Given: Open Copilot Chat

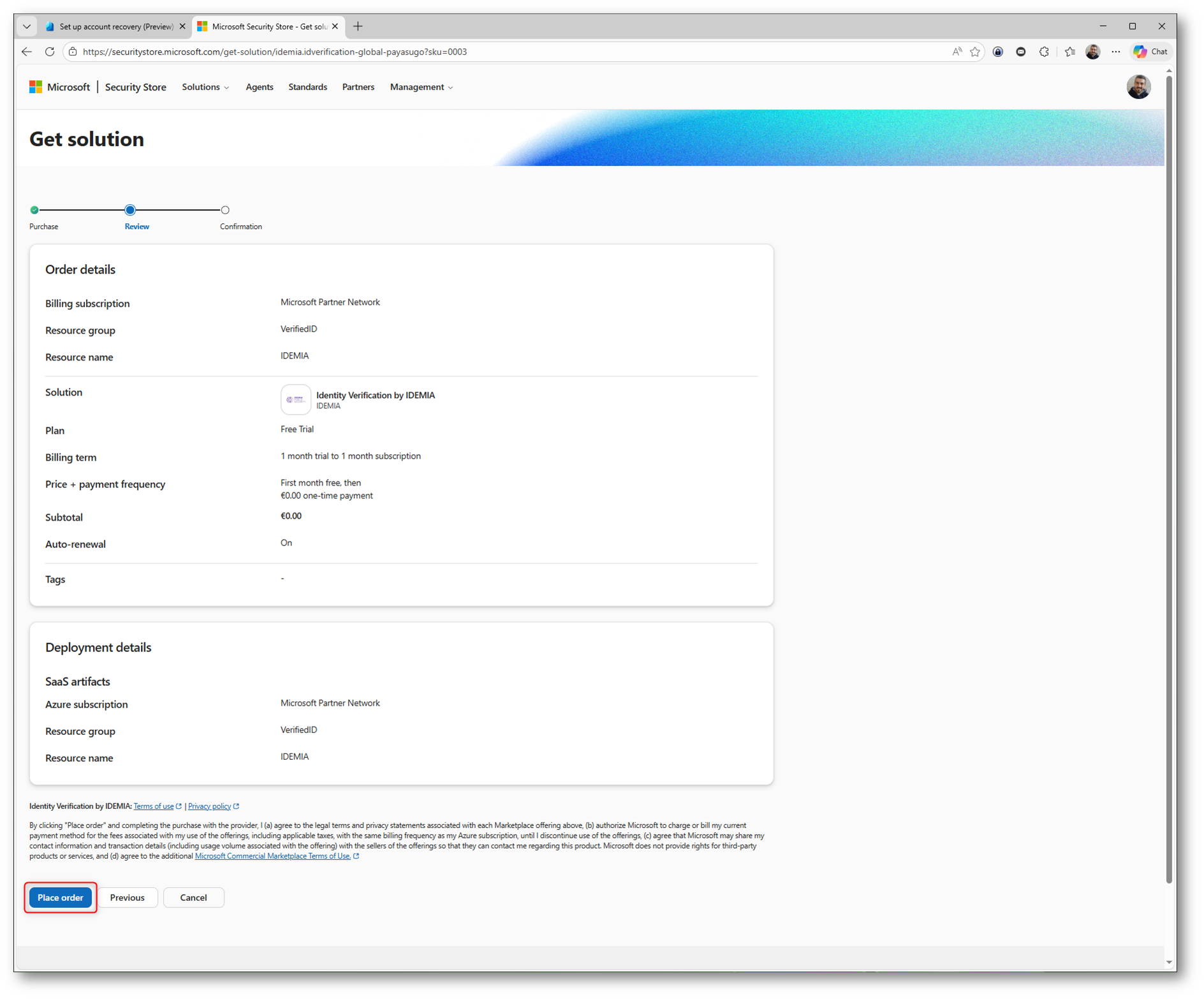Looking at the screenshot, I should (x=1150, y=52).
